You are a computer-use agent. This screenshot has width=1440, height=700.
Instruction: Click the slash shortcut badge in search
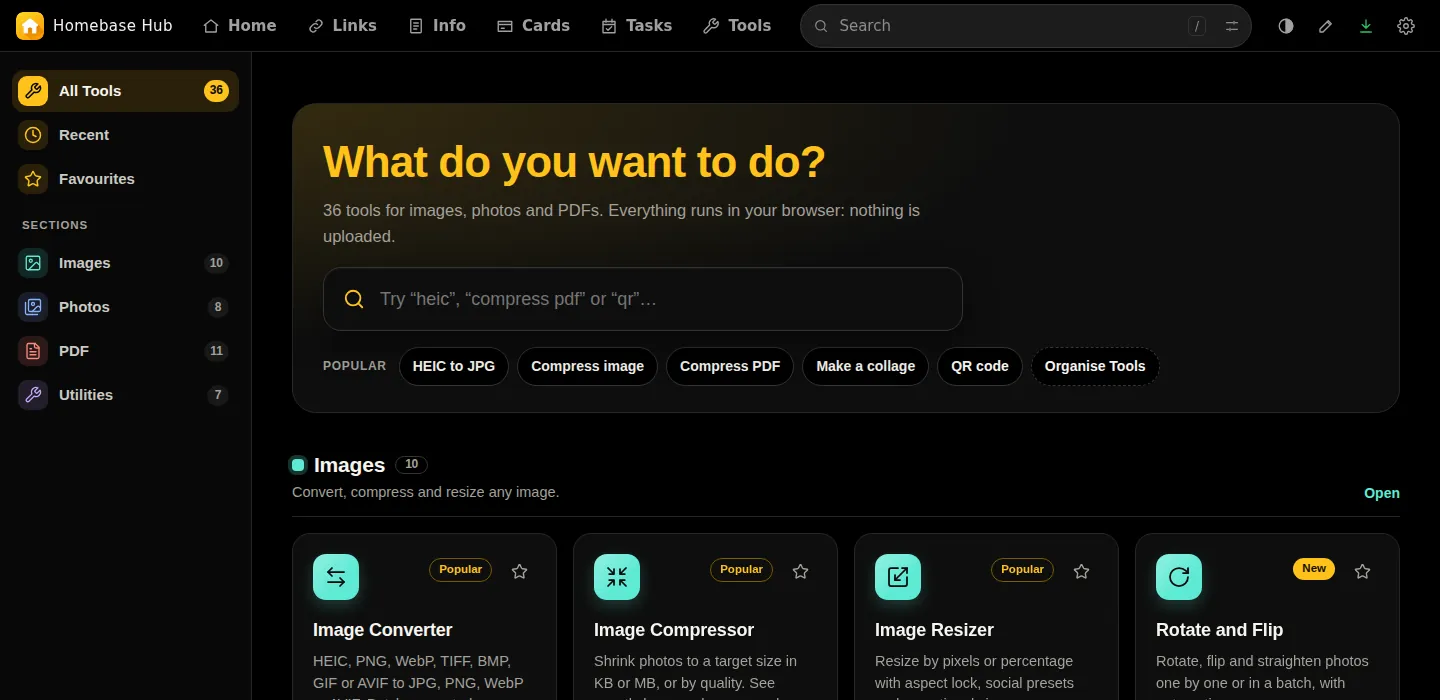tap(1197, 26)
